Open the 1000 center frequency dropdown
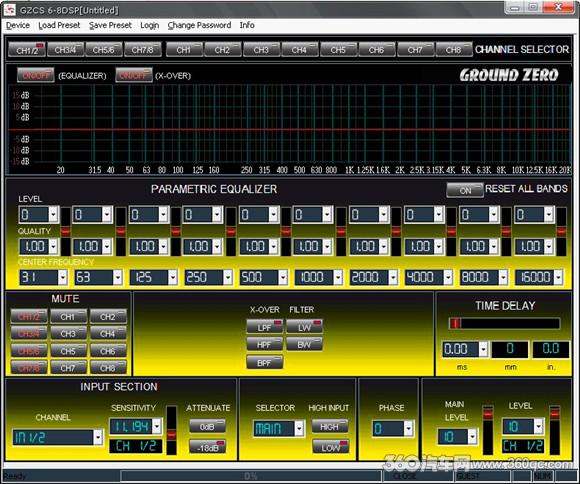This screenshot has width=580, height=484. pyautogui.click(x=337, y=277)
